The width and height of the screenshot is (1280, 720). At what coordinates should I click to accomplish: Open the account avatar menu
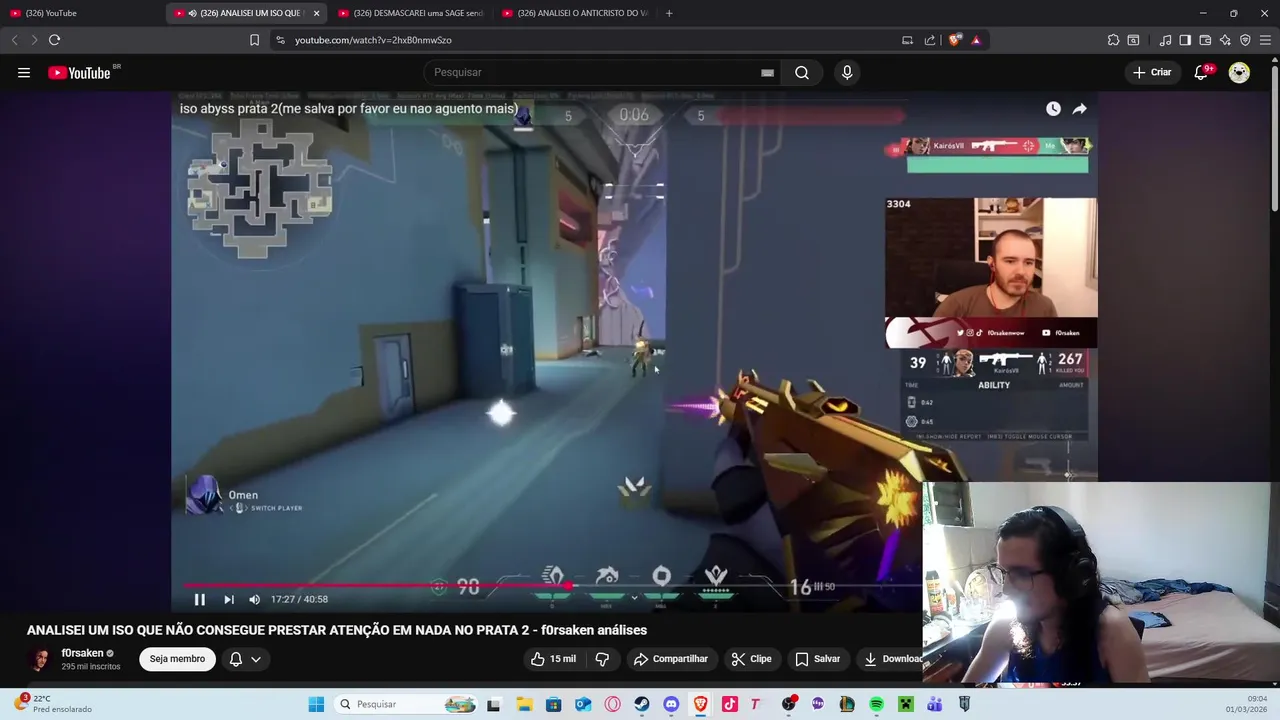click(x=1239, y=72)
